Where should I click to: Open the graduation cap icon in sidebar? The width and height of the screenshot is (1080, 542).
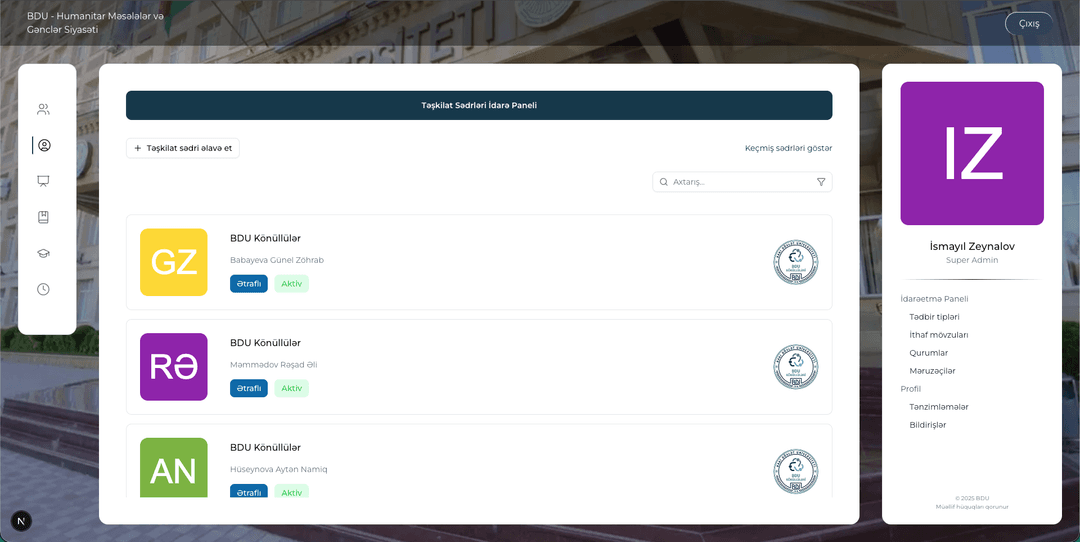coord(43,253)
